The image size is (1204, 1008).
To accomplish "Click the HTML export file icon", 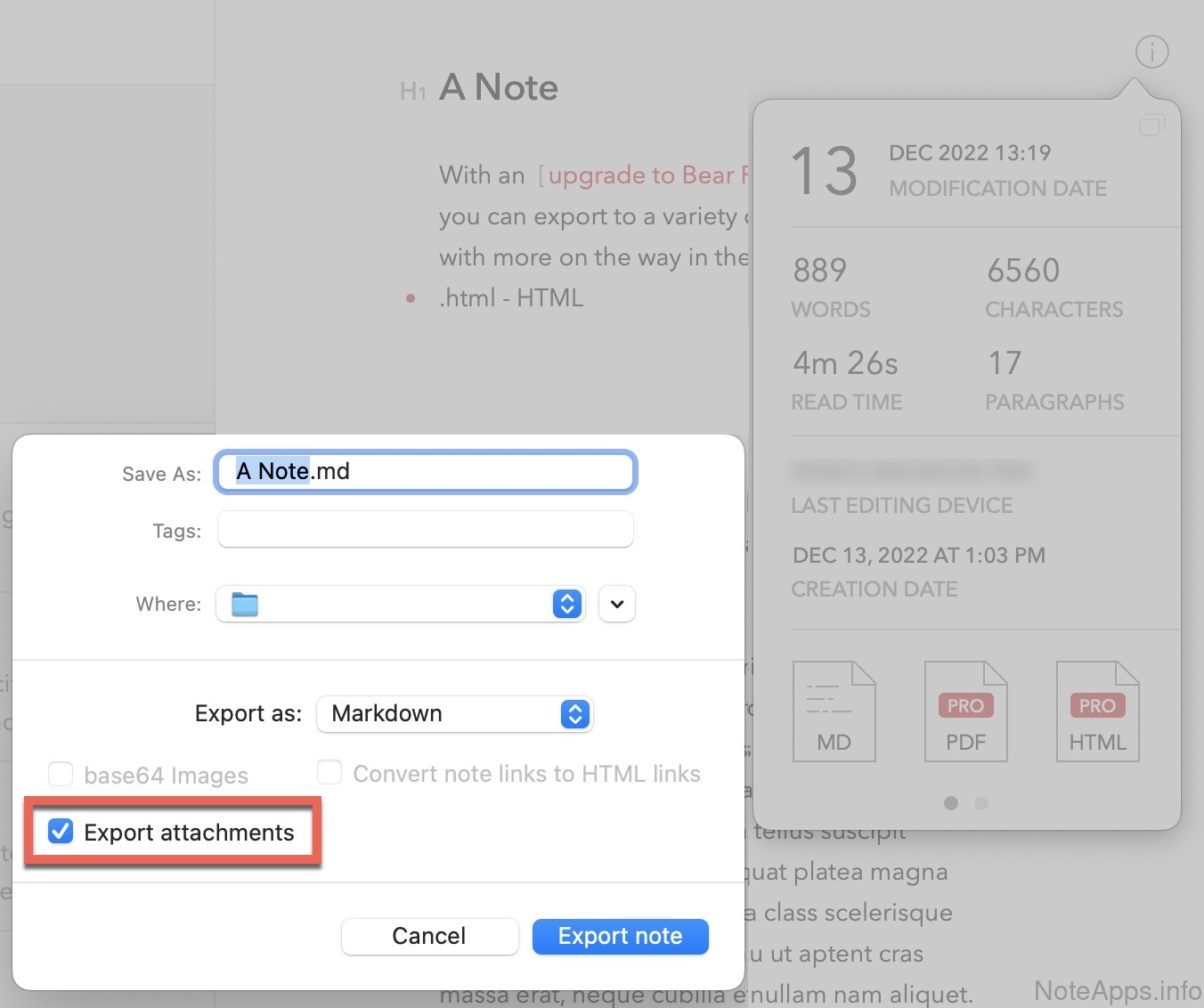I will tap(1097, 711).
